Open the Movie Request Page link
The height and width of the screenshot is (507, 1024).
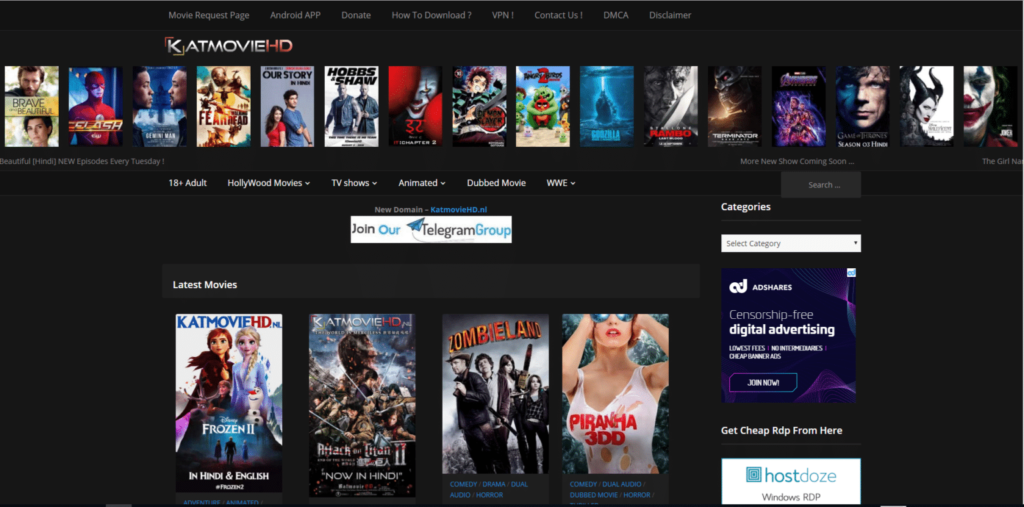[x=209, y=15]
